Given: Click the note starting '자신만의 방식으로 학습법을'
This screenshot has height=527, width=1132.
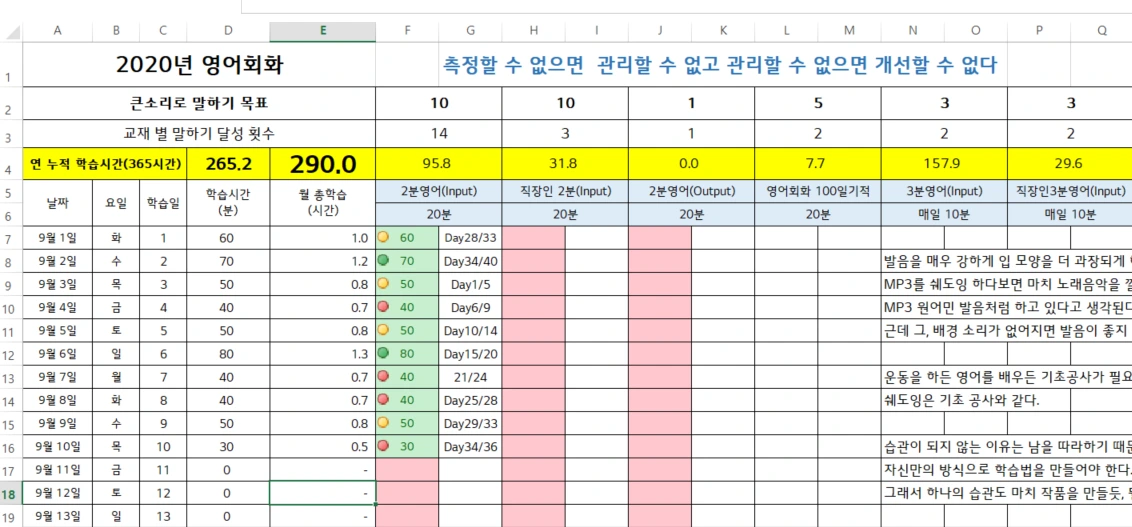Looking at the screenshot, I should coord(1007,470).
